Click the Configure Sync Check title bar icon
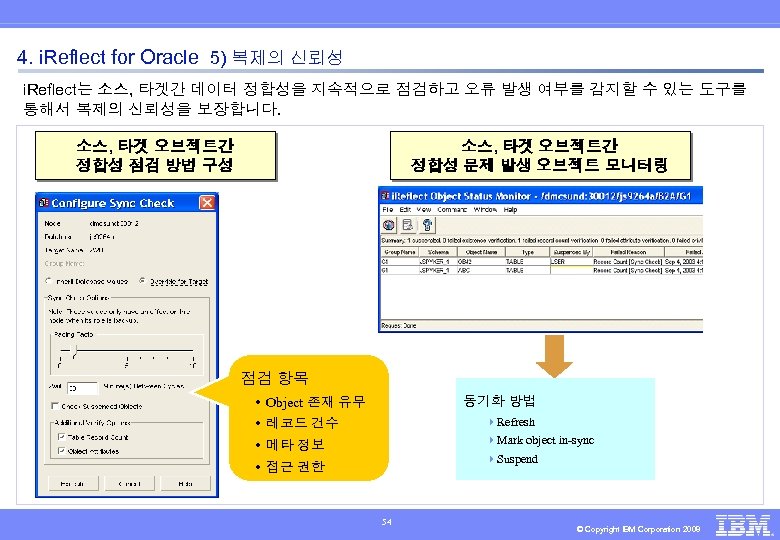The height and width of the screenshot is (540, 780). pyautogui.click(x=44, y=202)
